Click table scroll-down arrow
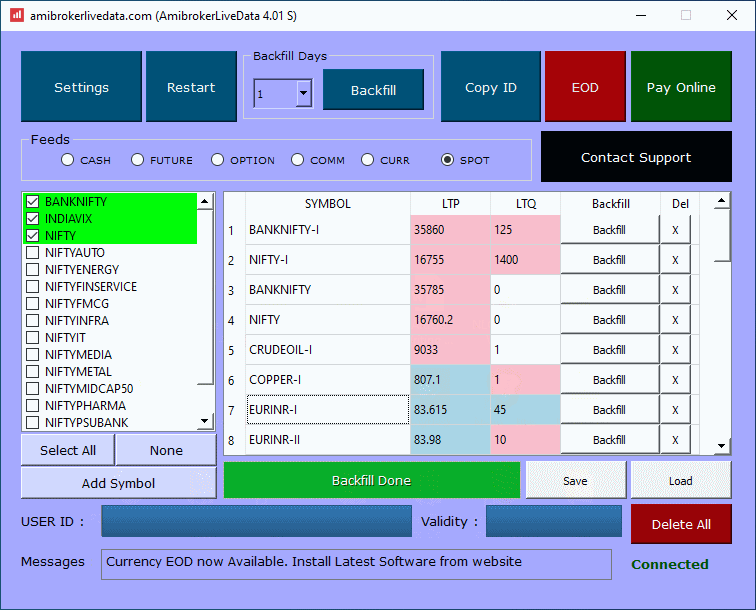Viewport: 756px width, 610px height. click(x=721, y=446)
